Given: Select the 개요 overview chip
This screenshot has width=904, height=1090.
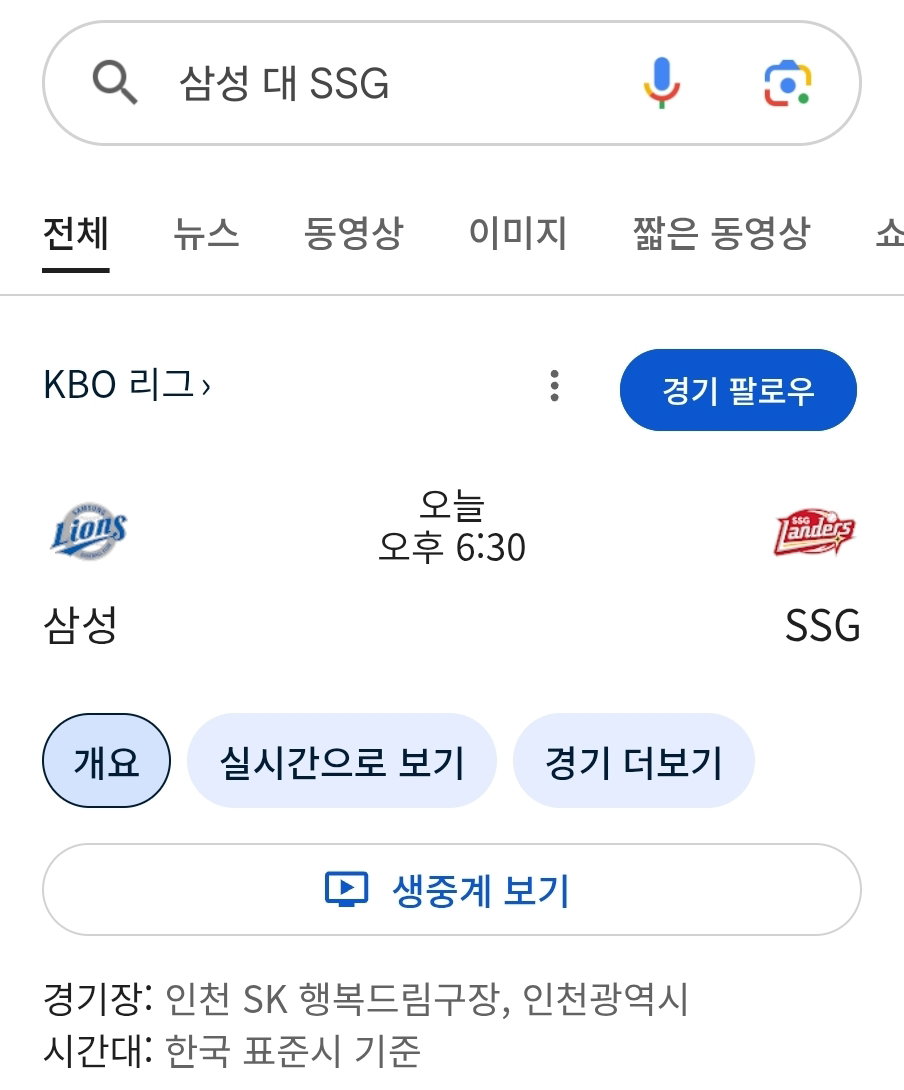Looking at the screenshot, I should click(106, 760).
